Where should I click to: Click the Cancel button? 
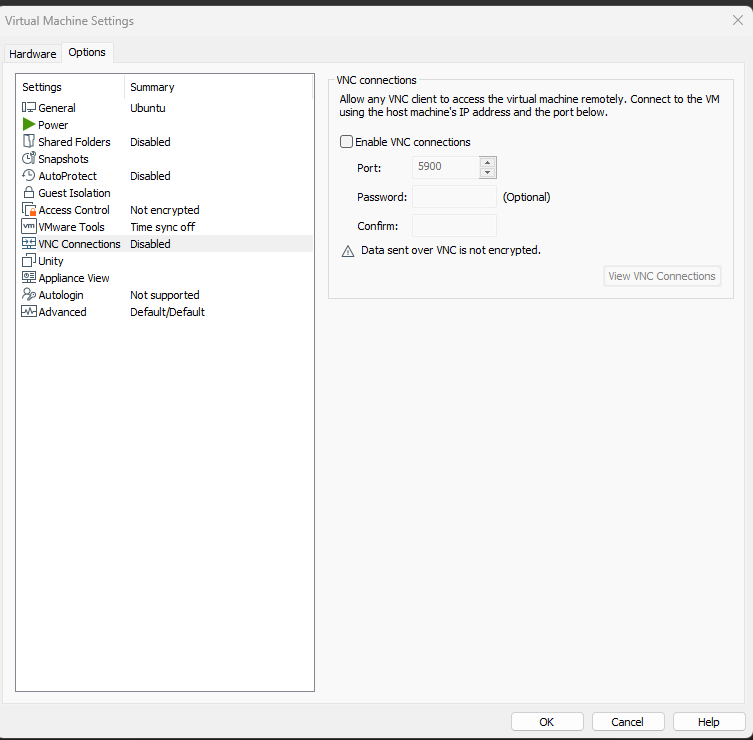[628, 722]
